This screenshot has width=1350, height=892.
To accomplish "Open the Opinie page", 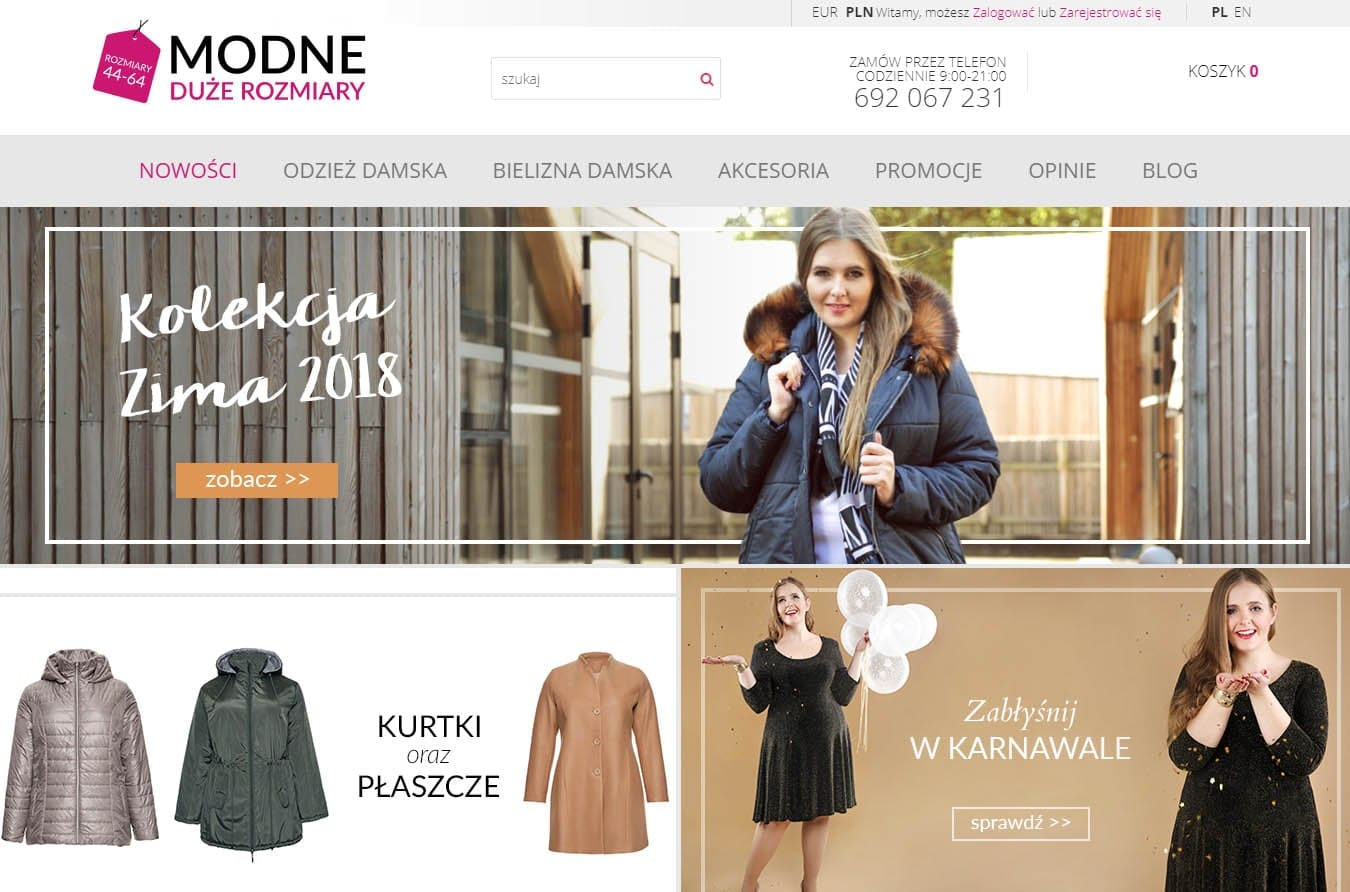I will (1062, 171).
